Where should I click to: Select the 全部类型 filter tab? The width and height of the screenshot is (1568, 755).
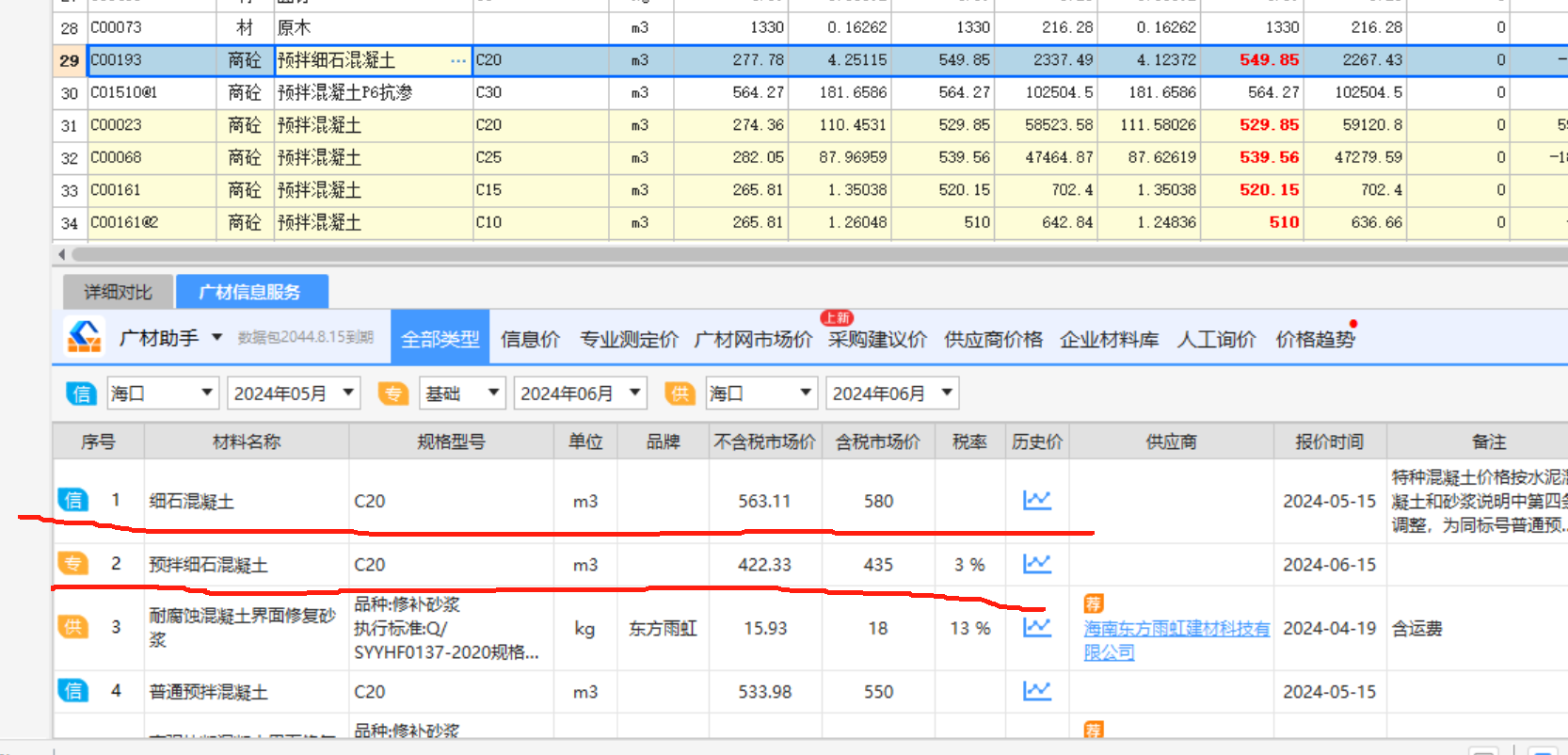[440, 339]
